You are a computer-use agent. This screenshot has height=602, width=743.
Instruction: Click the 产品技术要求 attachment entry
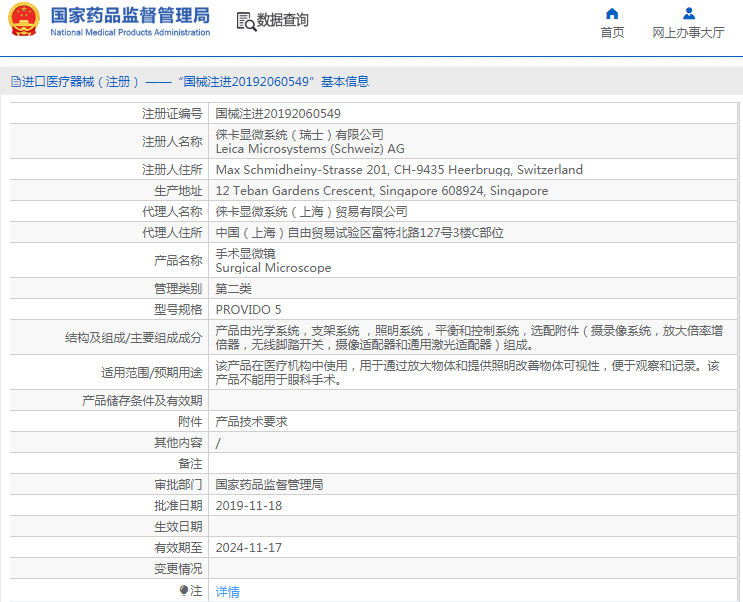click(x=252, y=421)
